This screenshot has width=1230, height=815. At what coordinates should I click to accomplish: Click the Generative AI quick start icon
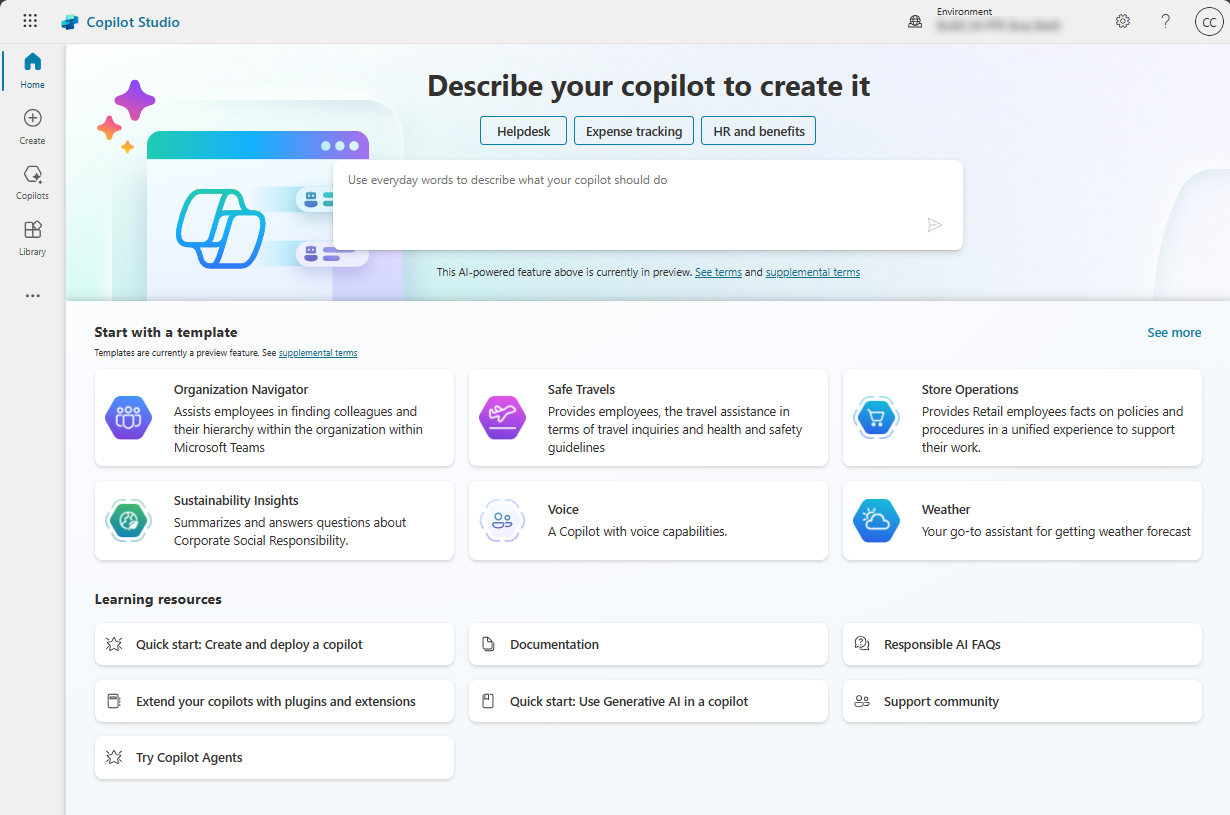point(488,701)
